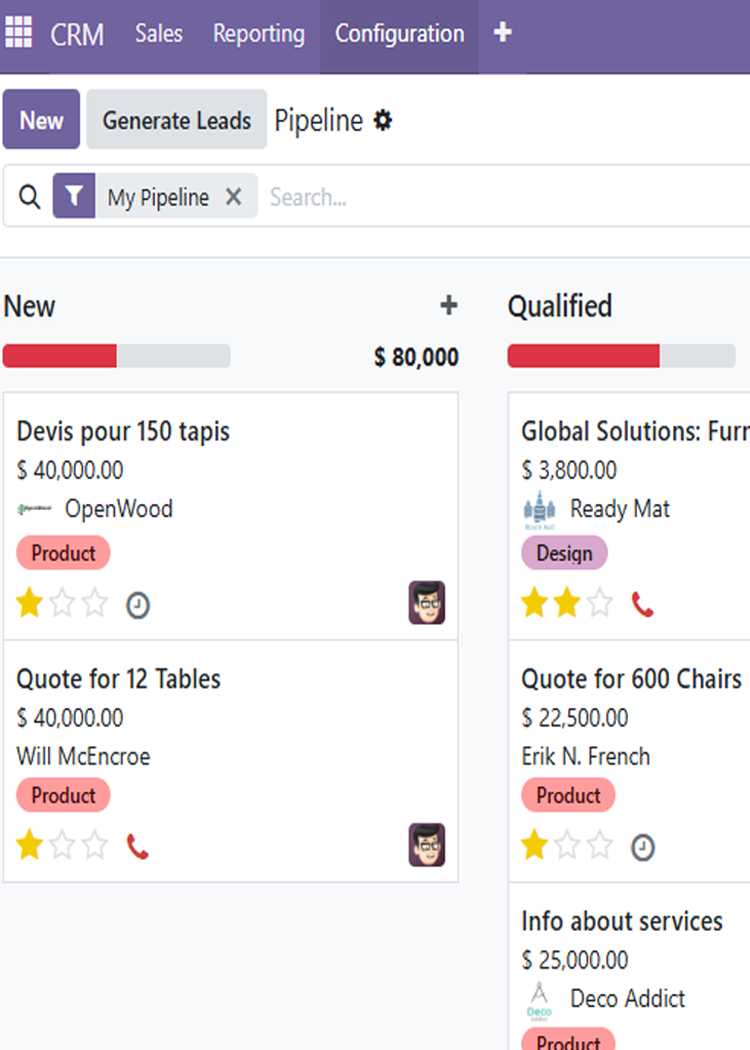Expand the Configuration menu
This screenshot has height=1050, width=750.
tap(399, 34)
